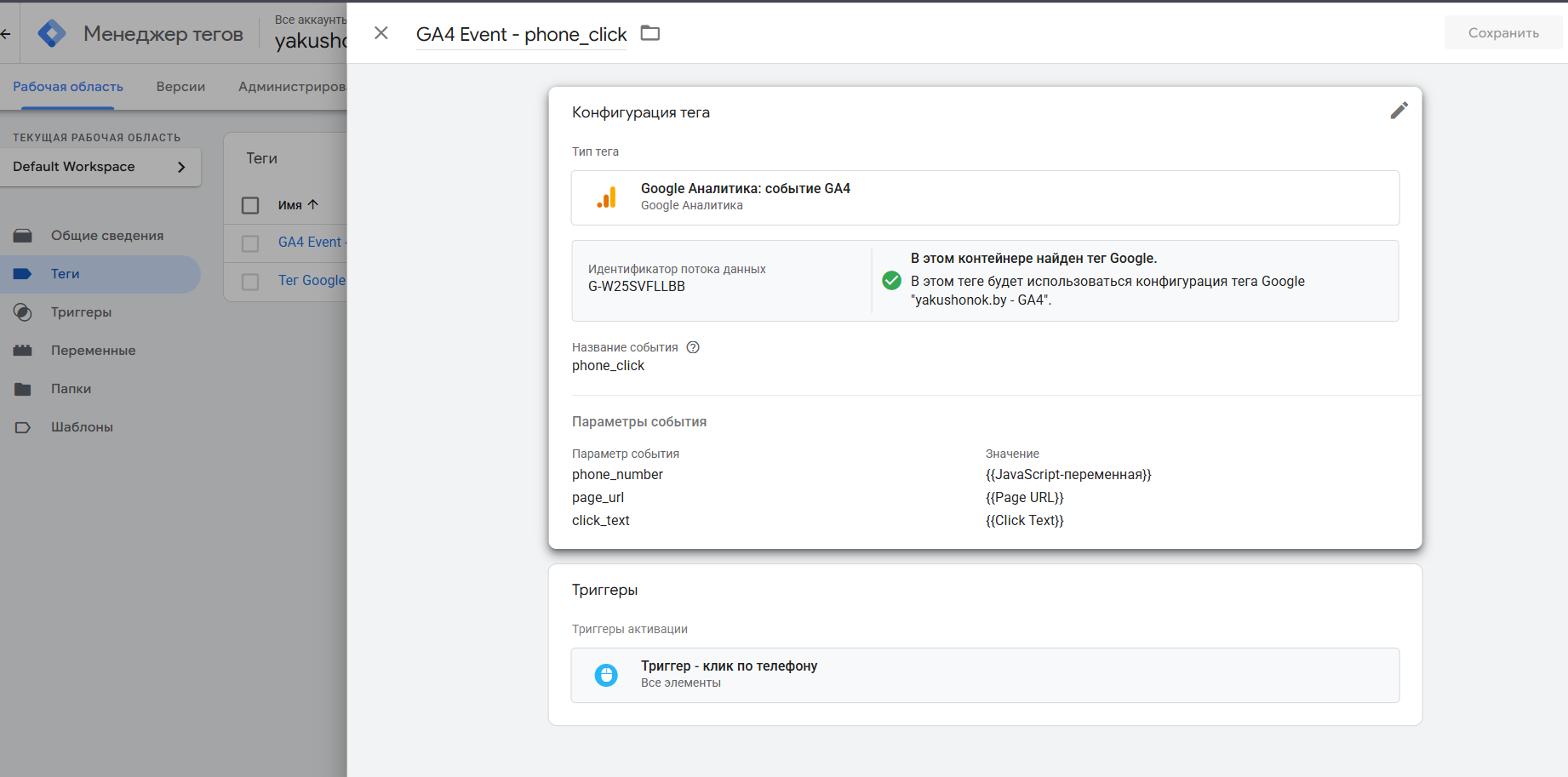The height and width of the screenshot is (777, 1568).
Task: Switch to the Версии tab
Action: (180, 87)
